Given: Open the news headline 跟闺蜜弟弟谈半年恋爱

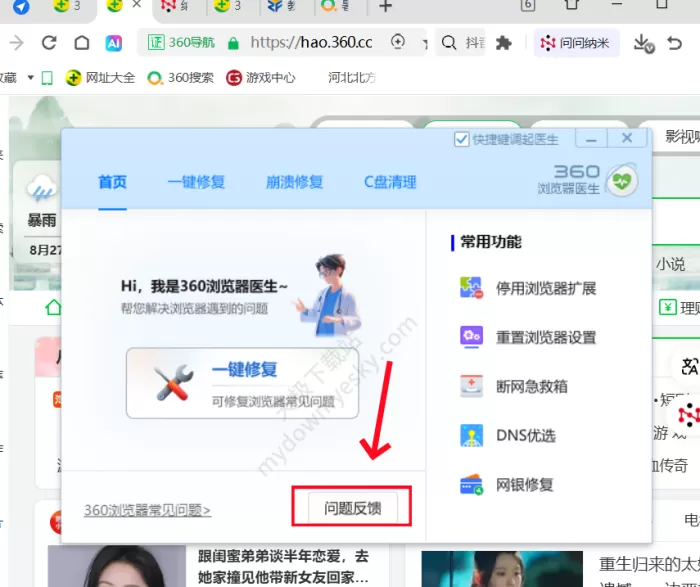Looking at the screenshot, I should click(x=284, y=566).
